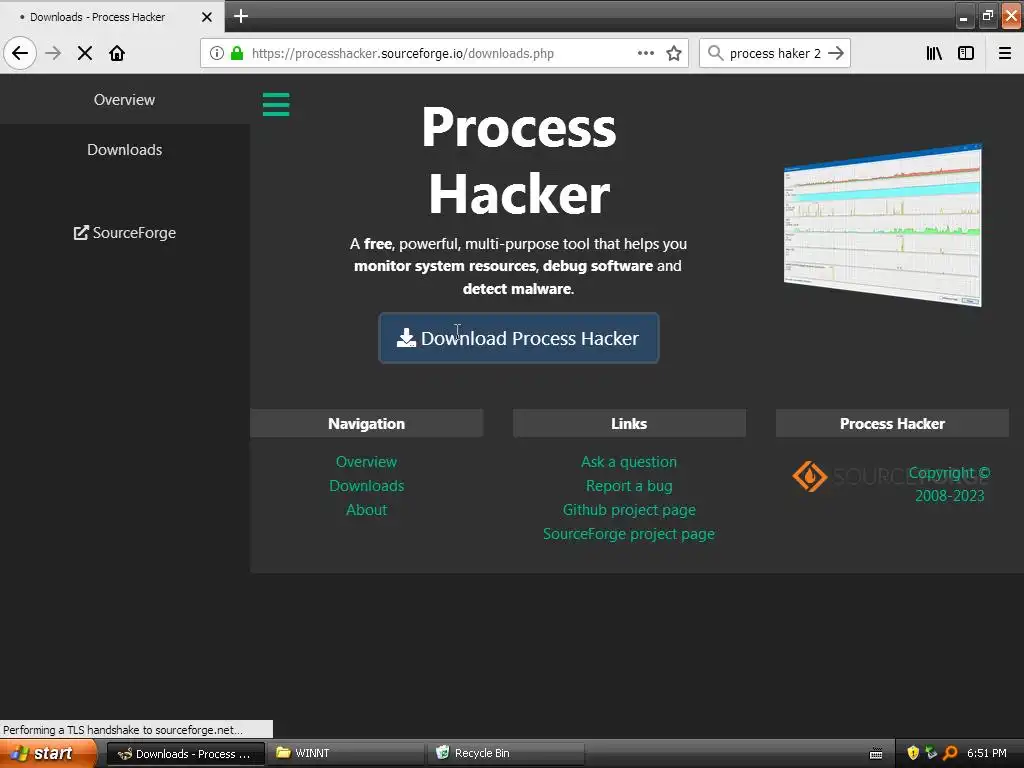Switch to Recycle Bin taskbar button
Viewport: 1024px width, 768px height.
[507, 753]
